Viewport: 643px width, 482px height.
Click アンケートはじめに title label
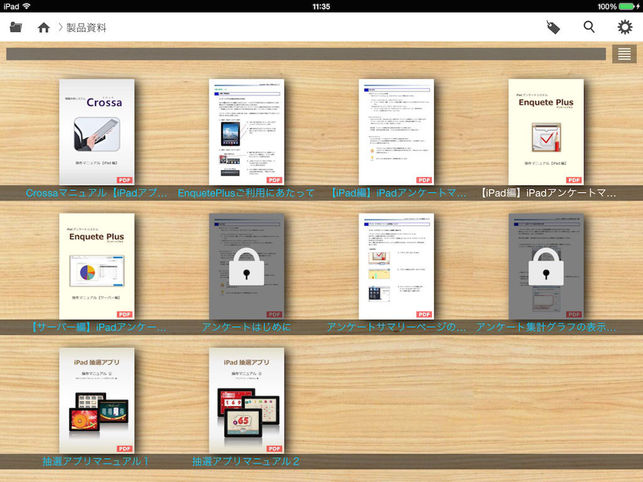click(x=246, y=327)
